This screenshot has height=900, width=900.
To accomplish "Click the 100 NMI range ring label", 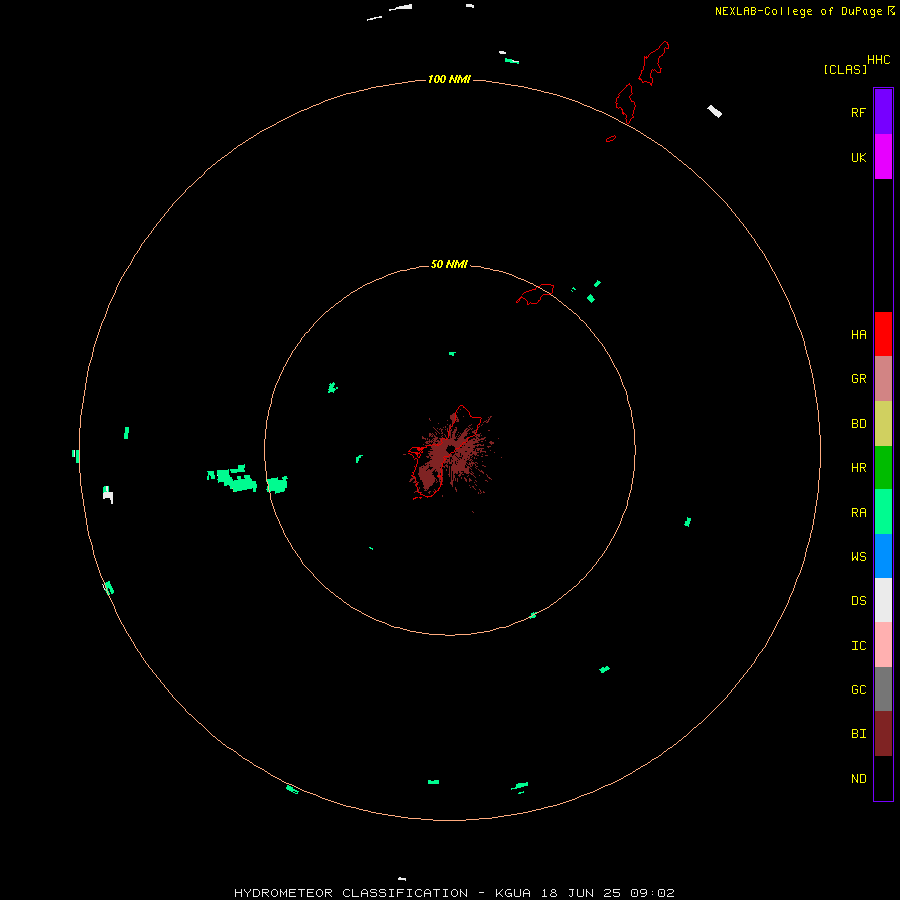I will (x=449, y=79).
